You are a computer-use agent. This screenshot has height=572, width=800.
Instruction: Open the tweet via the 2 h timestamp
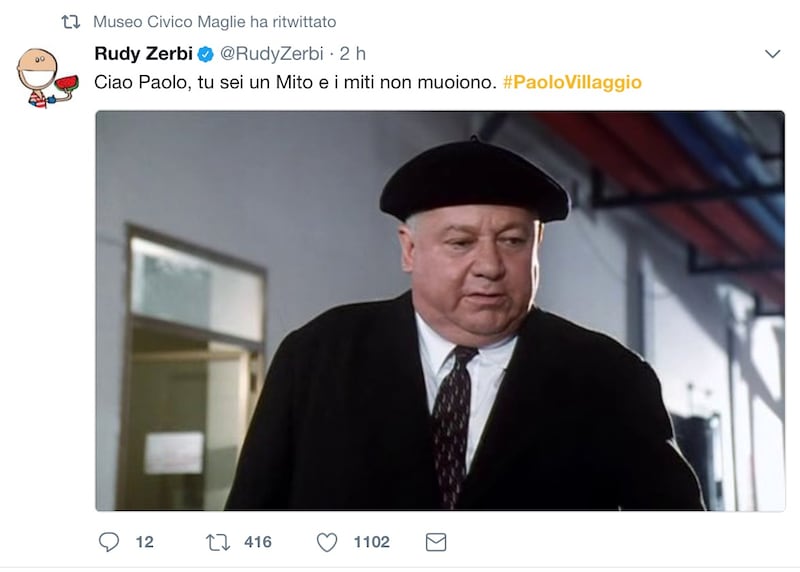tap(353, 54)
